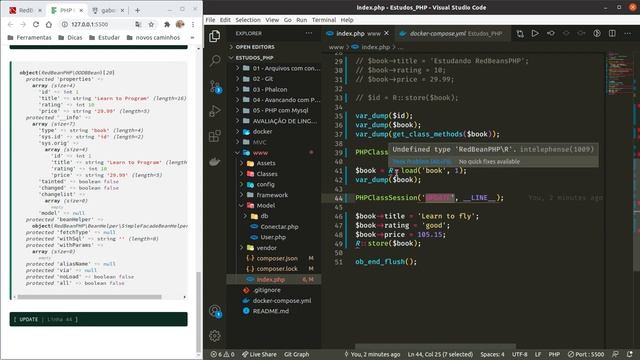This screenshot has width=640, height=360.
Task: Open editor More Actions ellipsis menu
Action: [628, 33]
